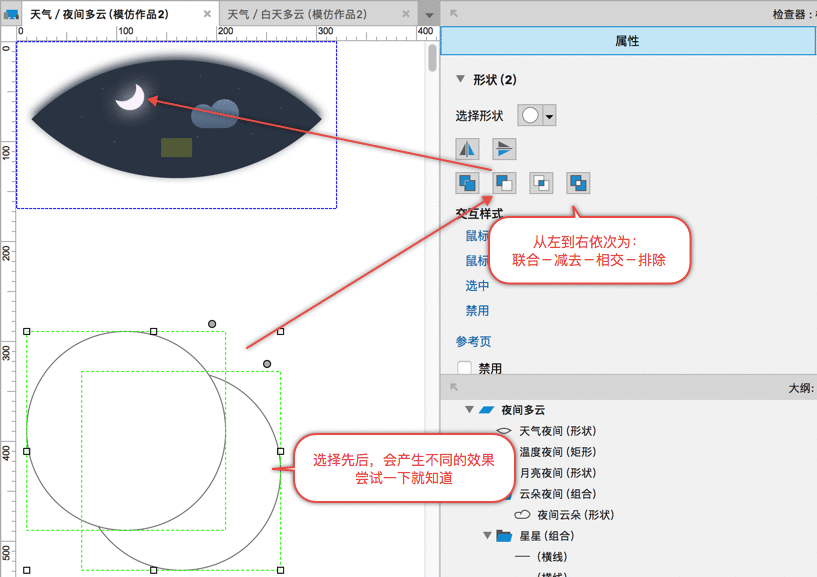This screenshot has width=817, height=577.
Task: Click the pop-out arrow icon of the inspector panel
Action: [x=454, y=14]
